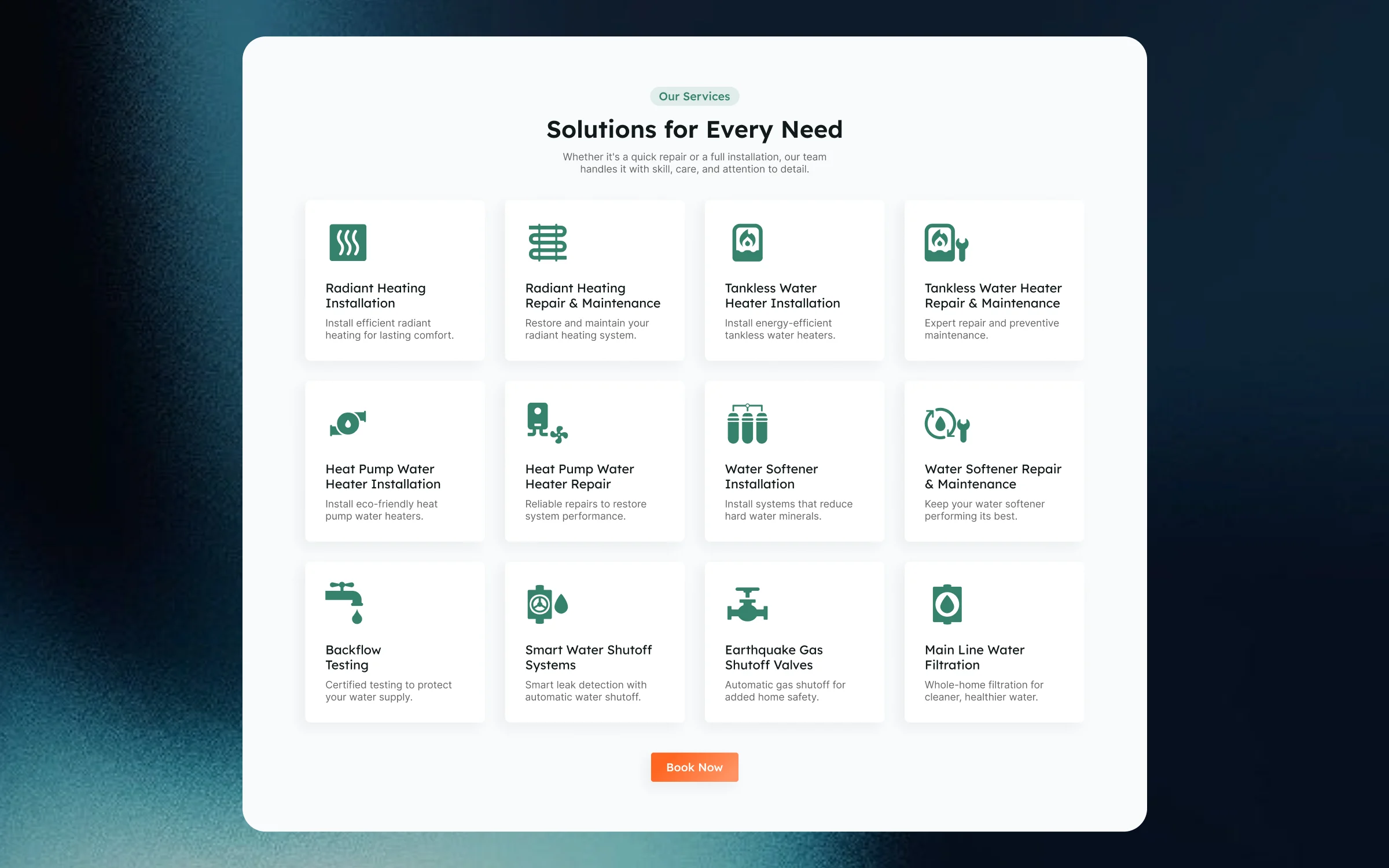
Task: Click the Water Softener Installation tanks icon
Action: point(747,424)
